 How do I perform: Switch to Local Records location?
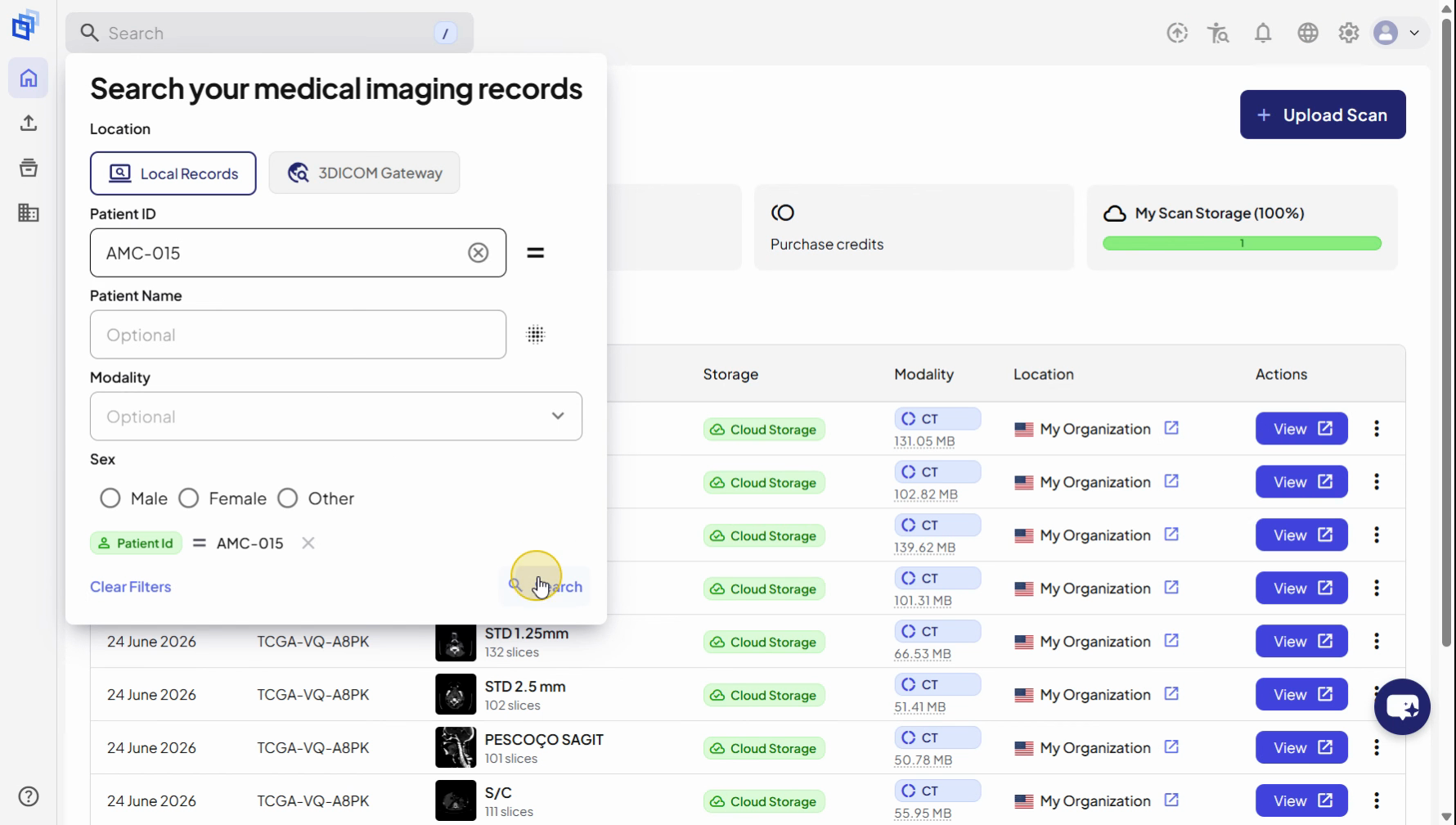tap(173, 174)
